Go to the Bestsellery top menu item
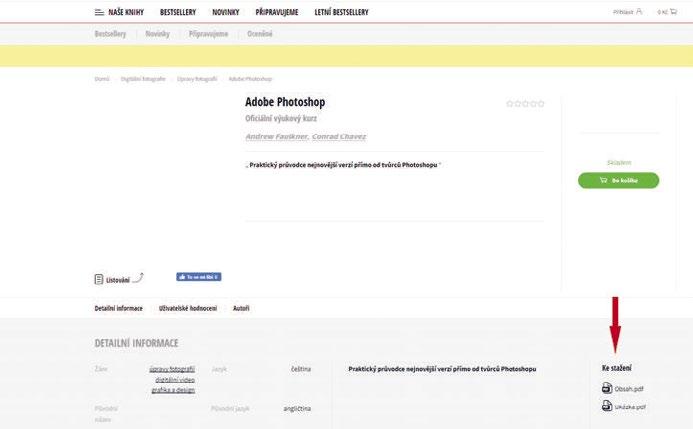 tap(178, 12)
